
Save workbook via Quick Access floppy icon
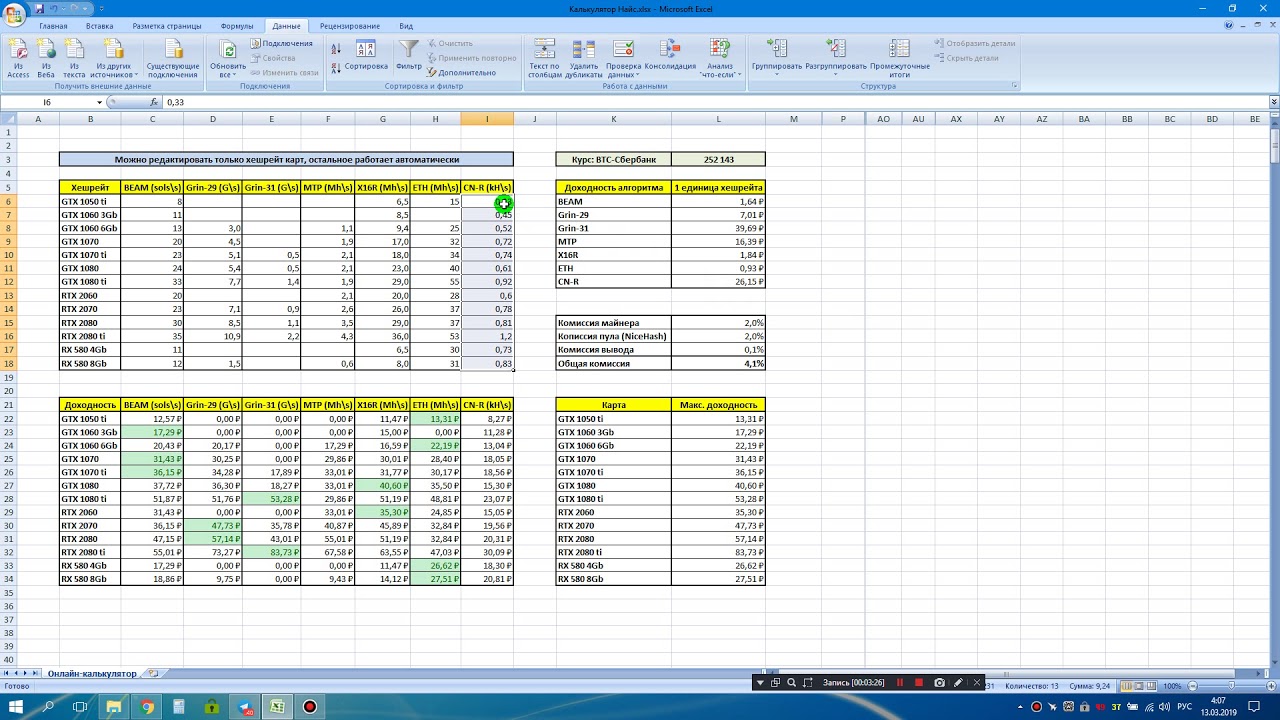(38, 8)
